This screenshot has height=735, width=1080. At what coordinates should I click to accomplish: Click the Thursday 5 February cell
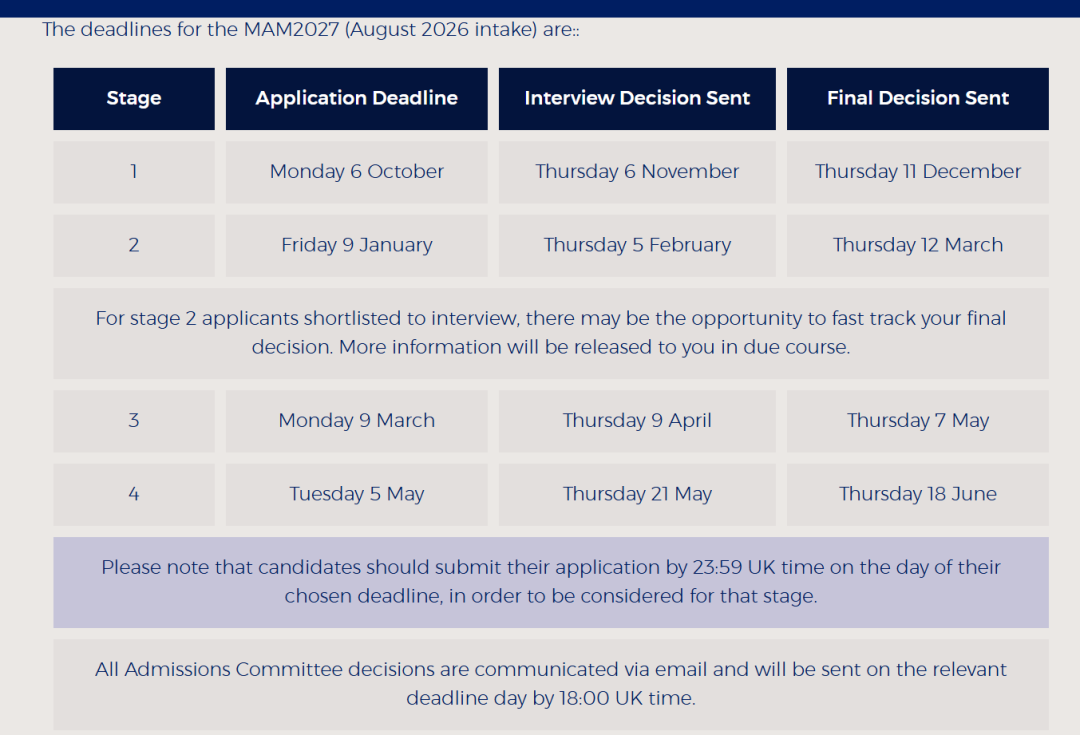637,245
